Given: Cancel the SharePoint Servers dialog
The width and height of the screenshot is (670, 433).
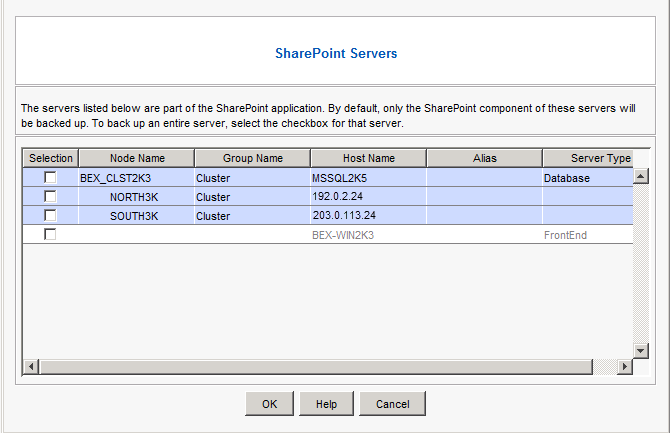Looking at the screenshot, I should pyautogui.click(x=393, y=403).
